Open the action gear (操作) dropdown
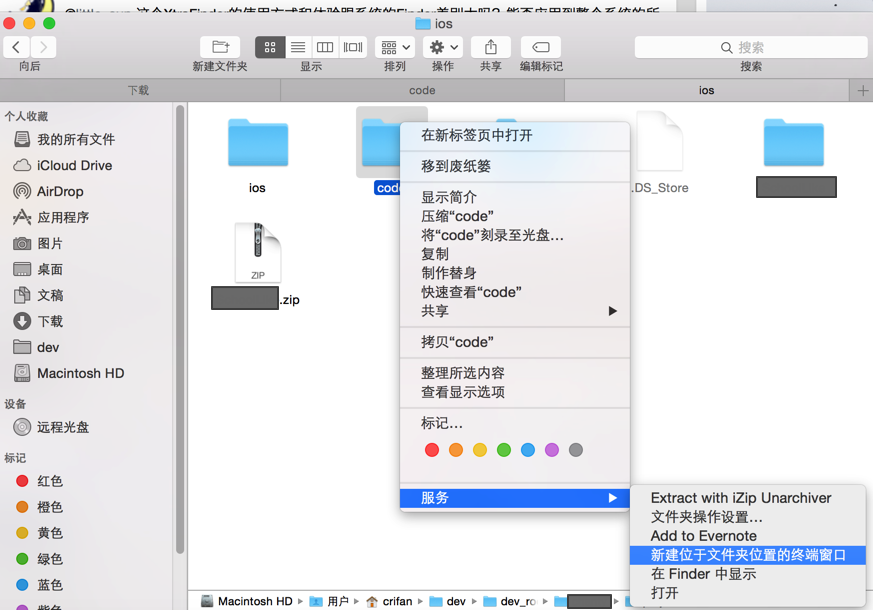This screenshot has width=873, height=610. click(x=443, y=47)
